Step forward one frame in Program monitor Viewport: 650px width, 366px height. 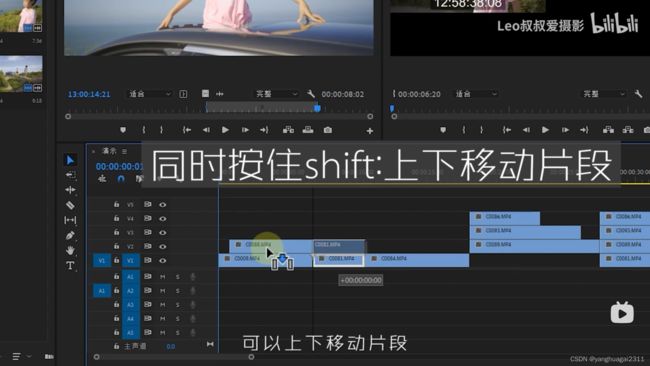565,130
